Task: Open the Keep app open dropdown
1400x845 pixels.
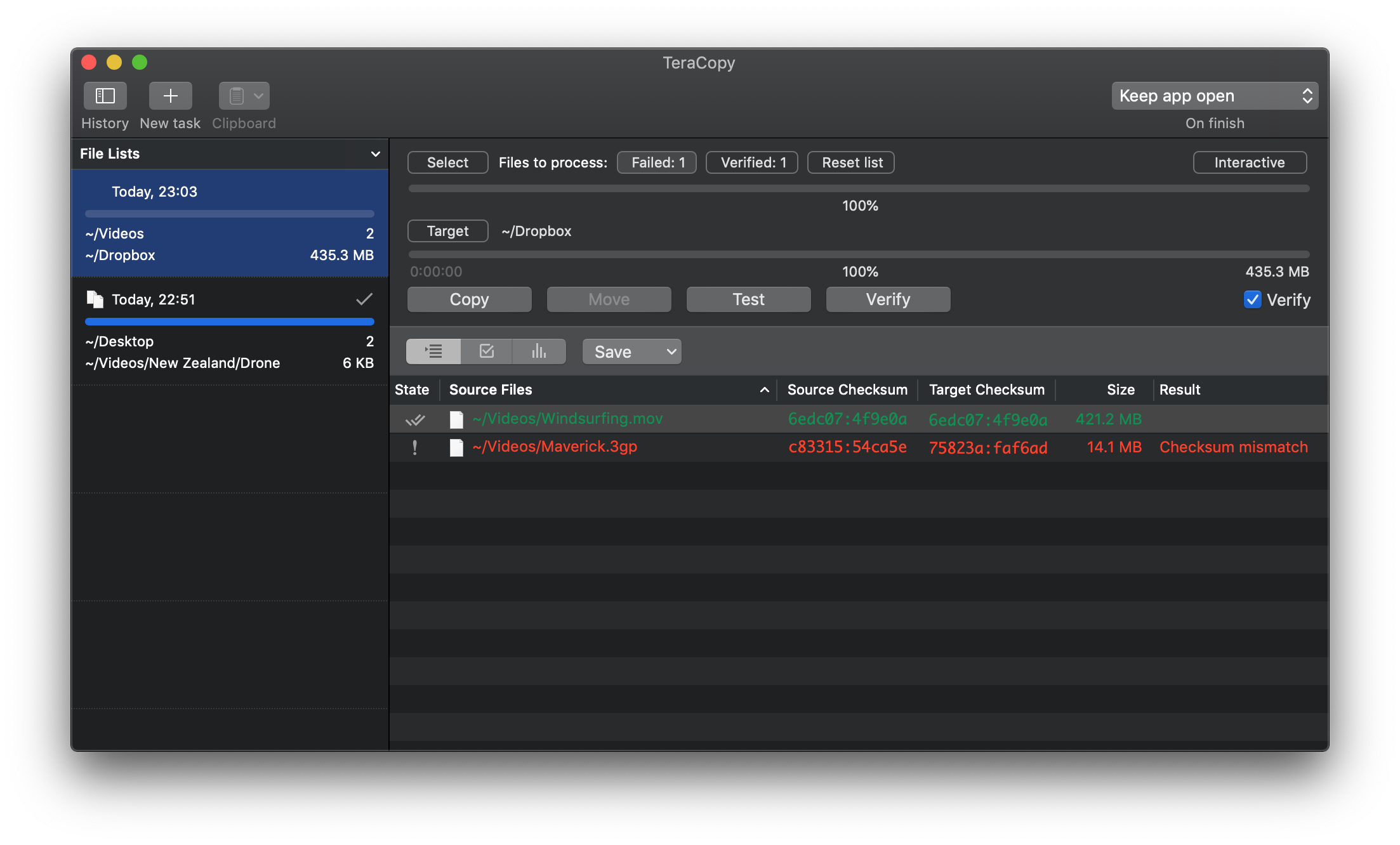Action: [1213, 95]
